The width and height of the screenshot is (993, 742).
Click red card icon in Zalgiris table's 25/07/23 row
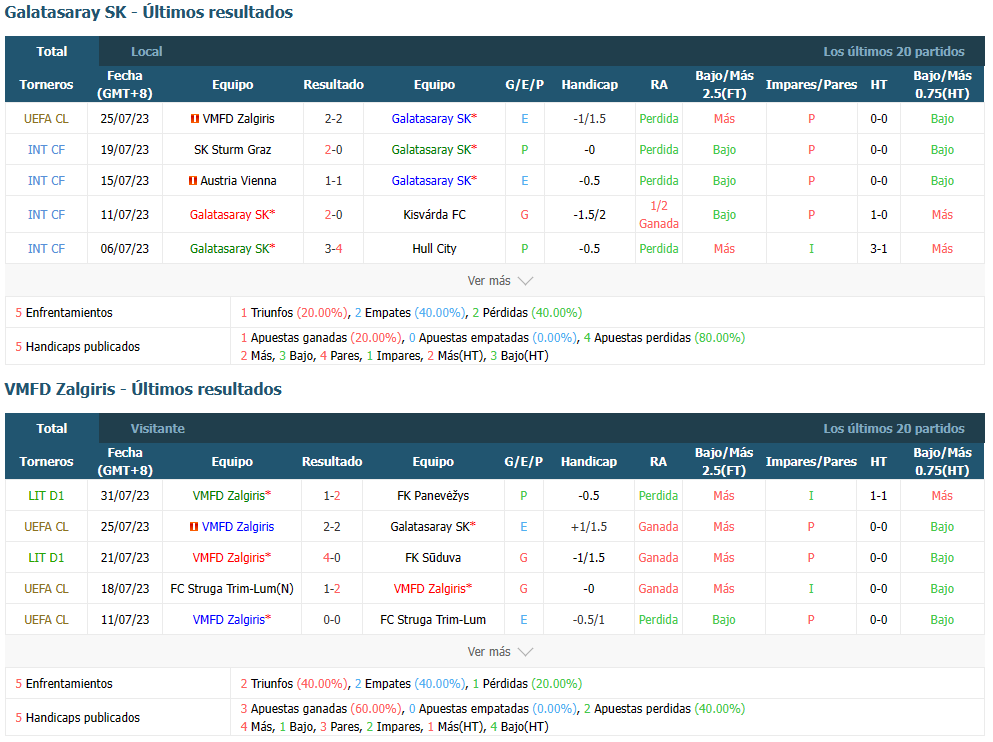(194, 527)
